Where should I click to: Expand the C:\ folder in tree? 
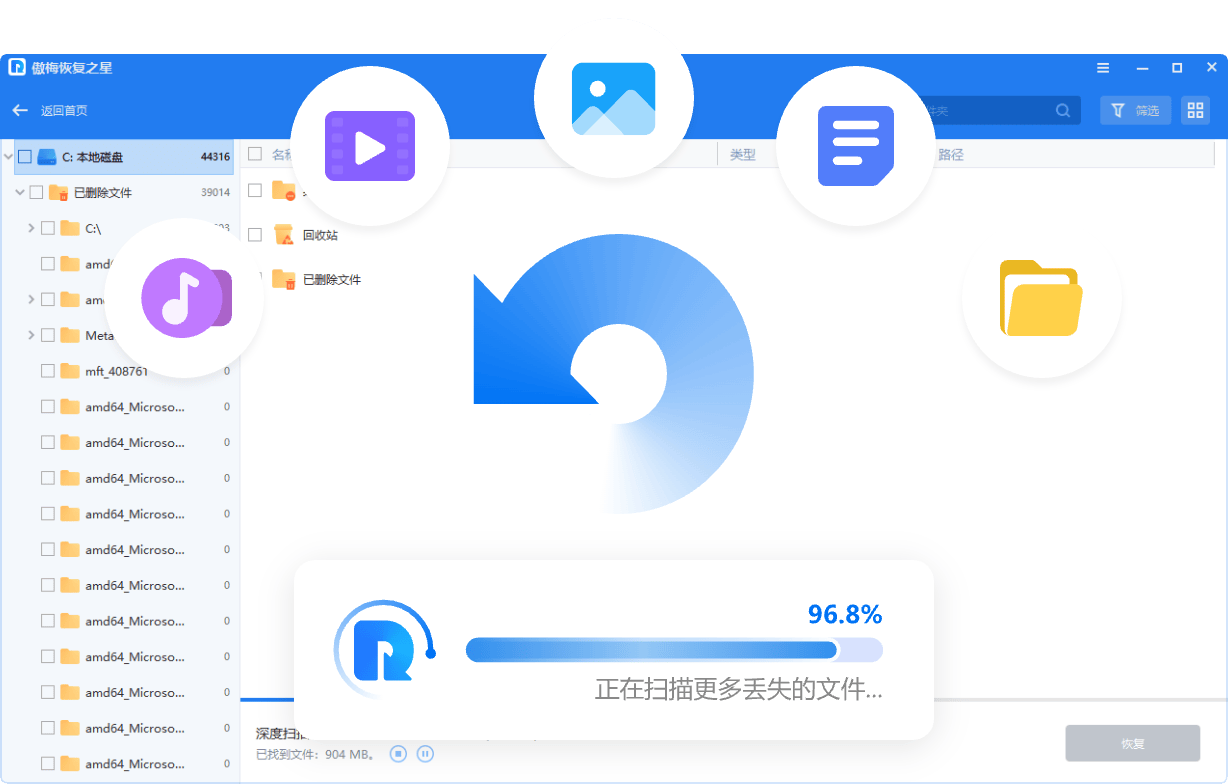[x=31, y=228]
